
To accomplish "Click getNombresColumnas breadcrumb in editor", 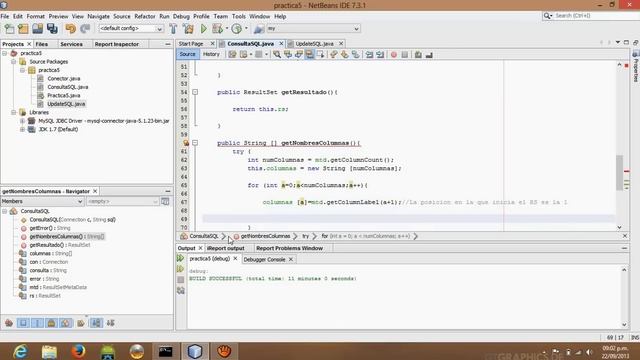I will [x=265, y=236].
